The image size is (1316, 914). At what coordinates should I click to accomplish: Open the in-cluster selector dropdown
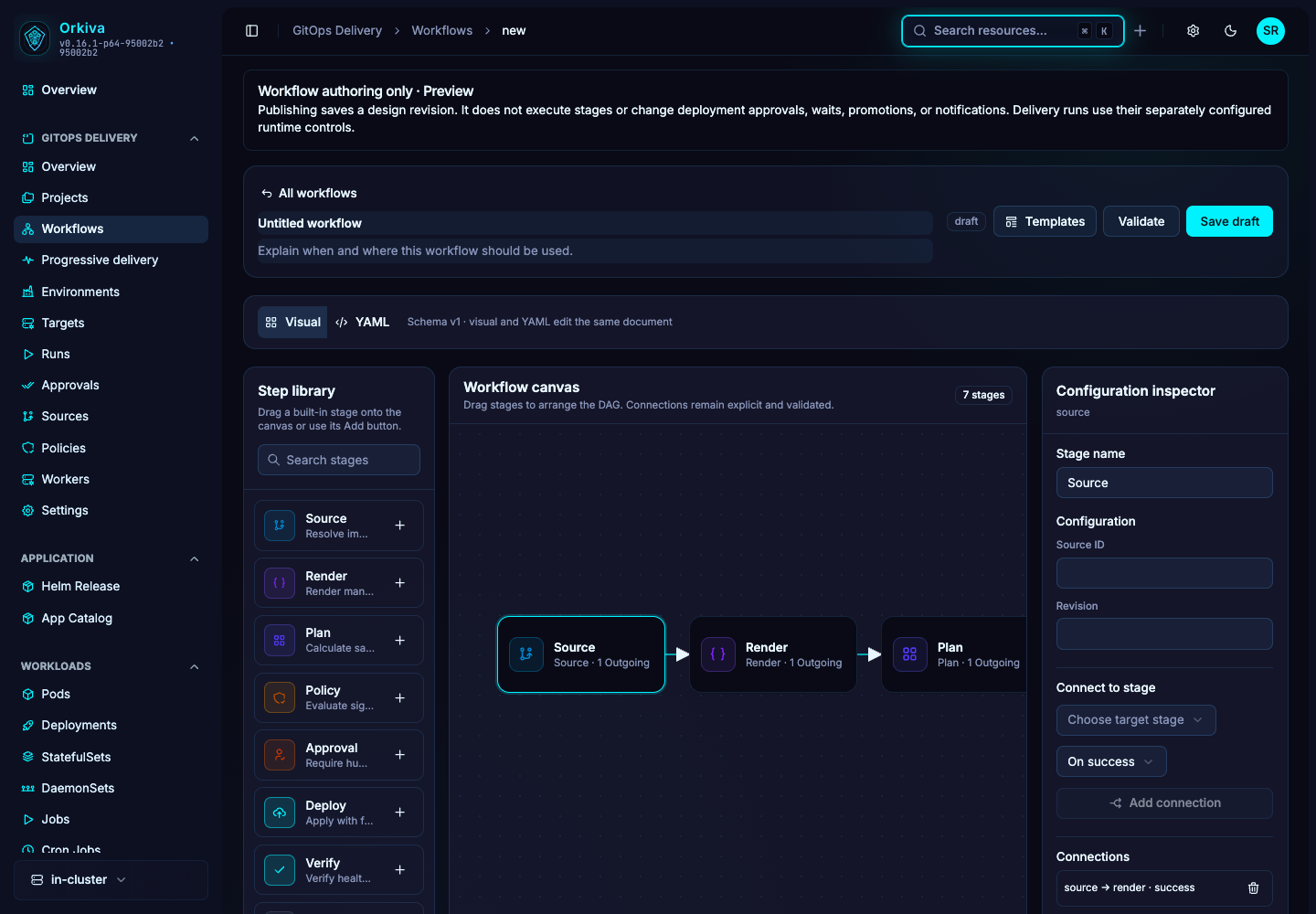pyautogui.click(x=111, y=880)
